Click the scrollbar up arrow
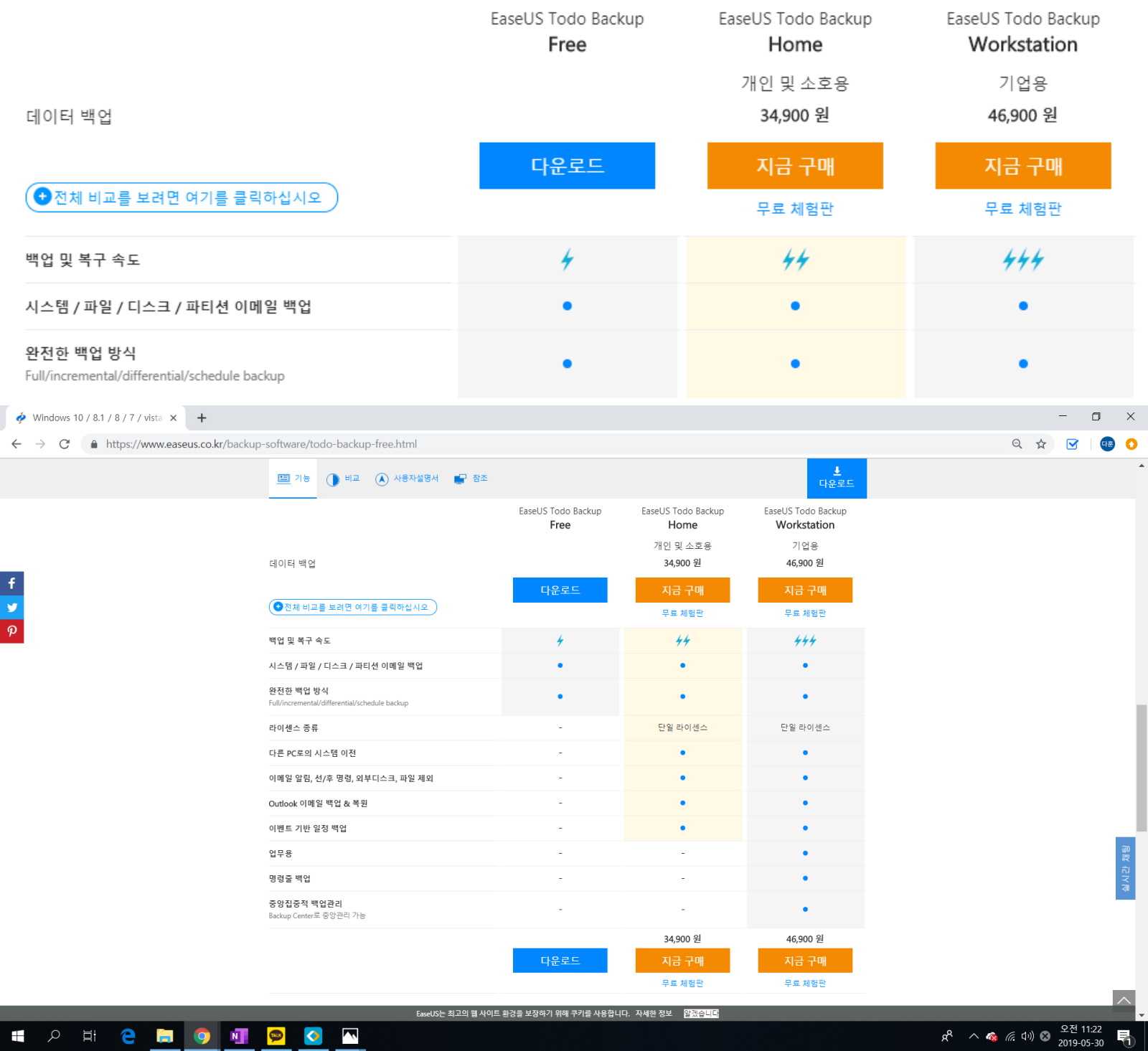This screenshot has width=1148, height=1051. tap(1142, 466)
